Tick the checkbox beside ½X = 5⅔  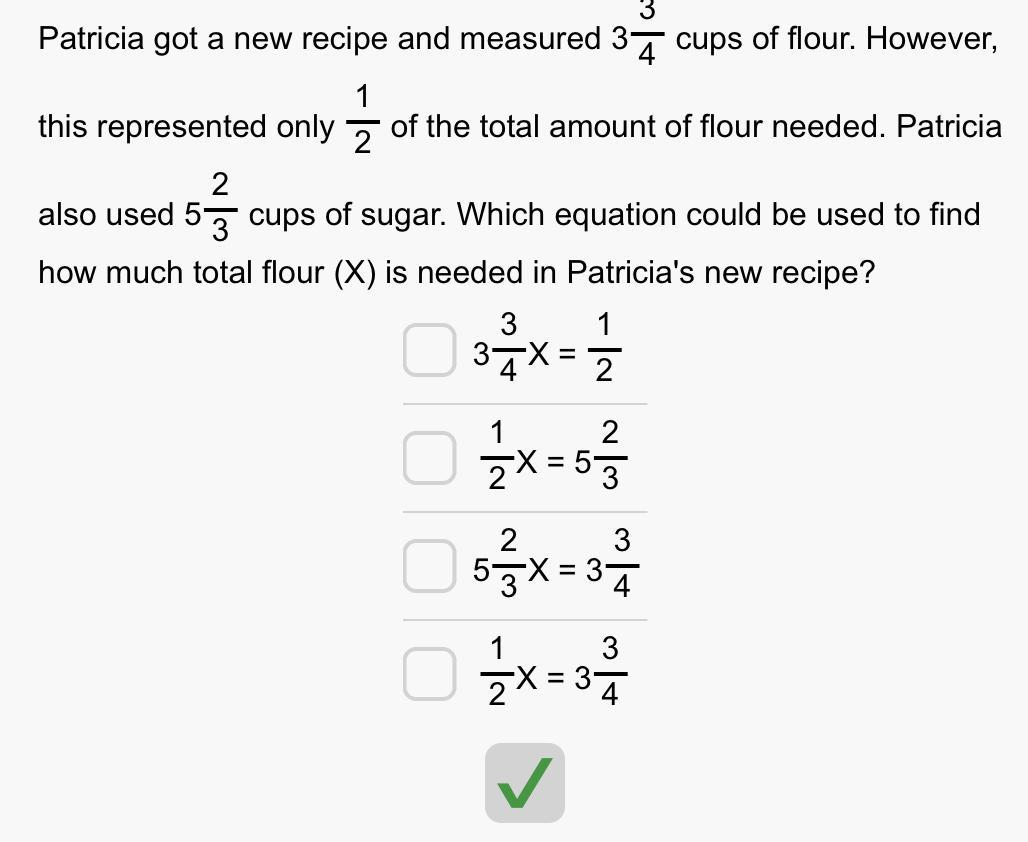[x=429, y=459]
